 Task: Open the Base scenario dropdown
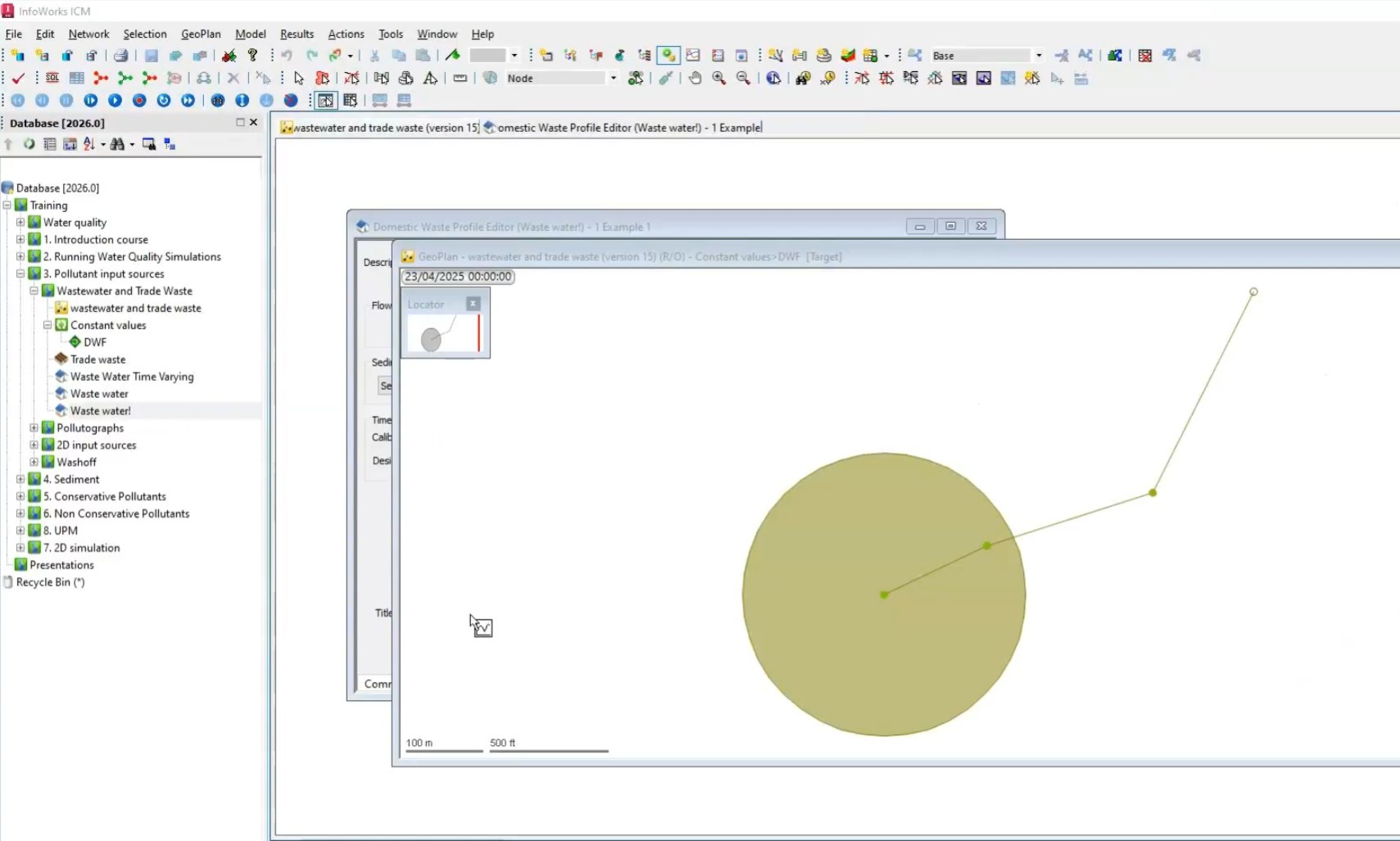(1038, 55)
